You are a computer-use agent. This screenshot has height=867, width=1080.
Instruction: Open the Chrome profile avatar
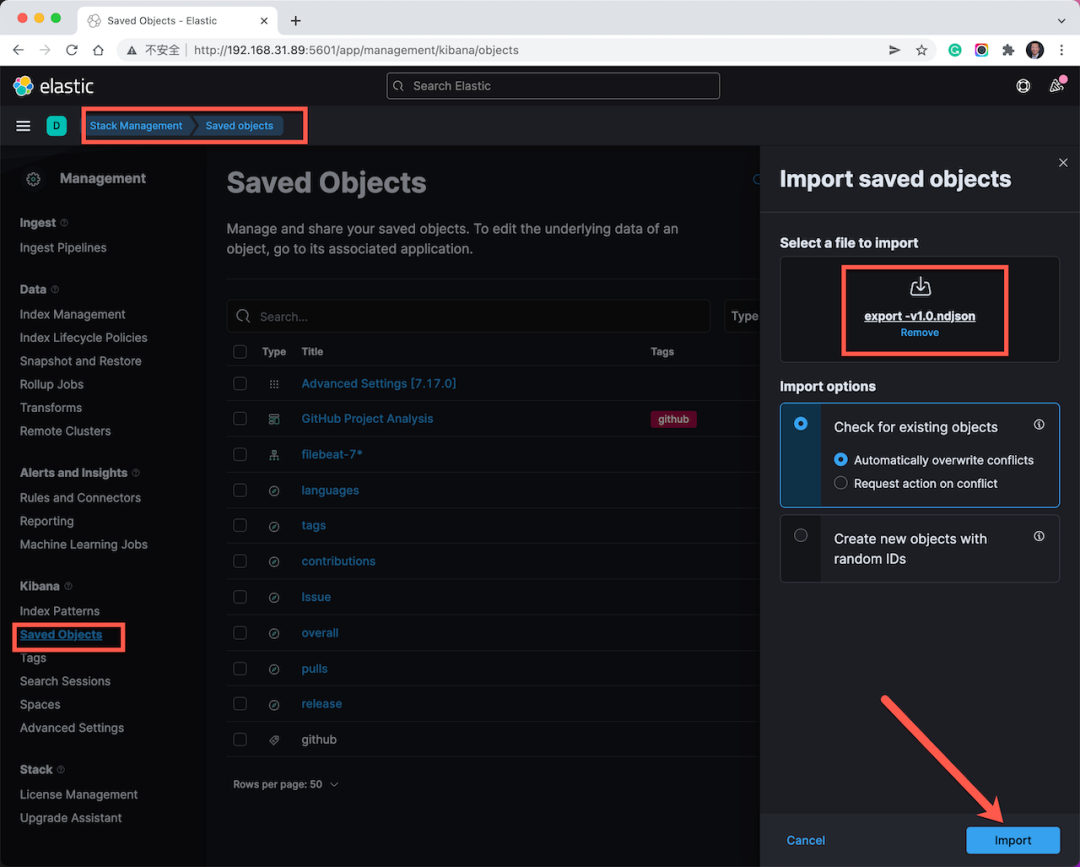pyautogui.click(x=1035, y=50)
